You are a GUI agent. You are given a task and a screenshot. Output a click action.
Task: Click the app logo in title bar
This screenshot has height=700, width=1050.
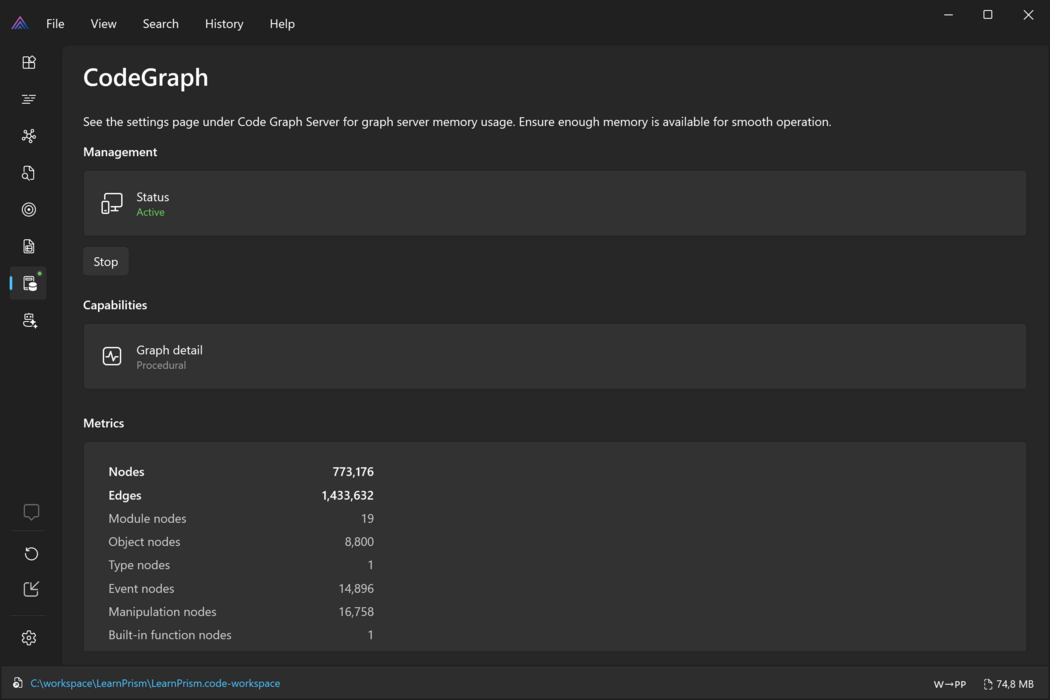(20, 23)
